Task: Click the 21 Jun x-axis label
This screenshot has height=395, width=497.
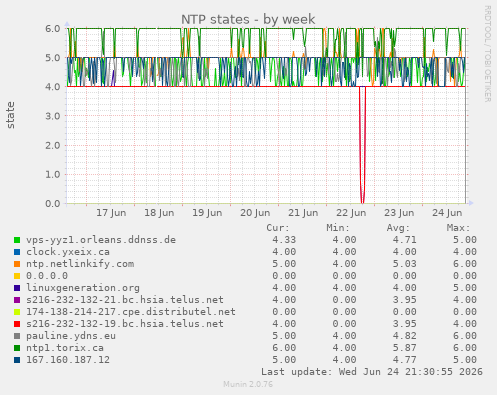Action: coord(303,213)
